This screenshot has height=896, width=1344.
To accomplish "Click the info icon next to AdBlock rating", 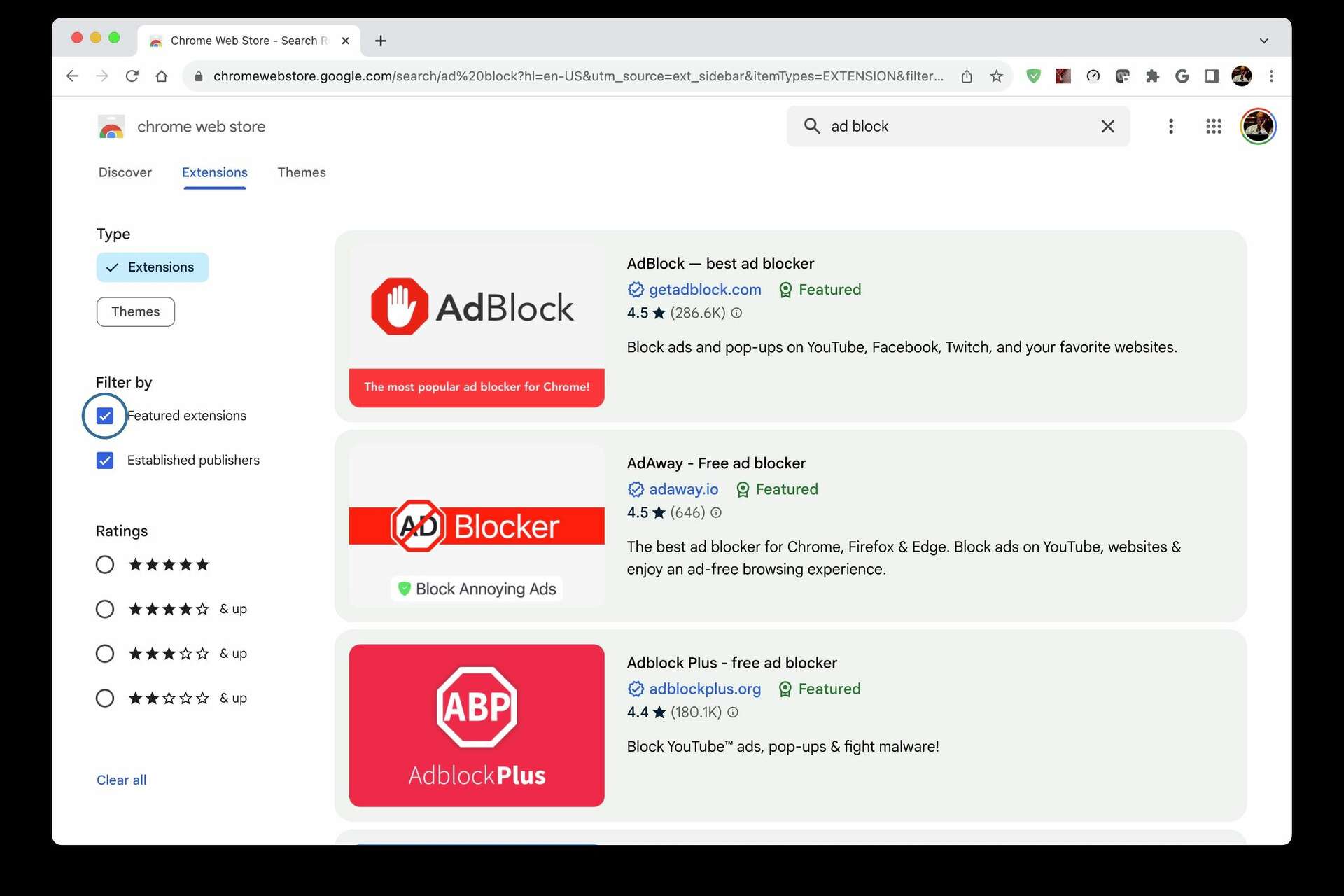I will tap(736, 313).
